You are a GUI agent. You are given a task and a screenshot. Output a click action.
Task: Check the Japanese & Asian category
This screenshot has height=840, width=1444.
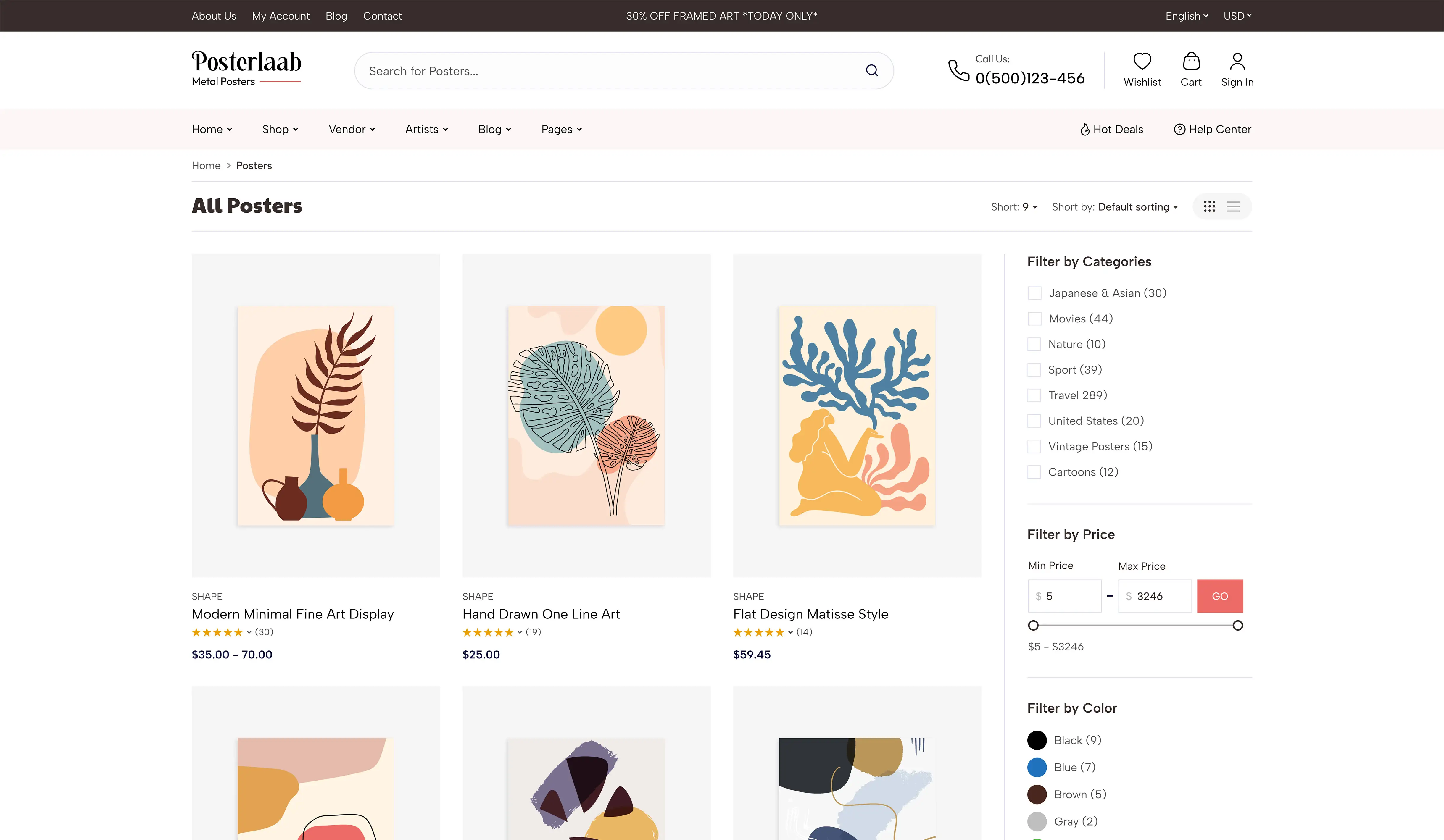(x=1034, y=293)
